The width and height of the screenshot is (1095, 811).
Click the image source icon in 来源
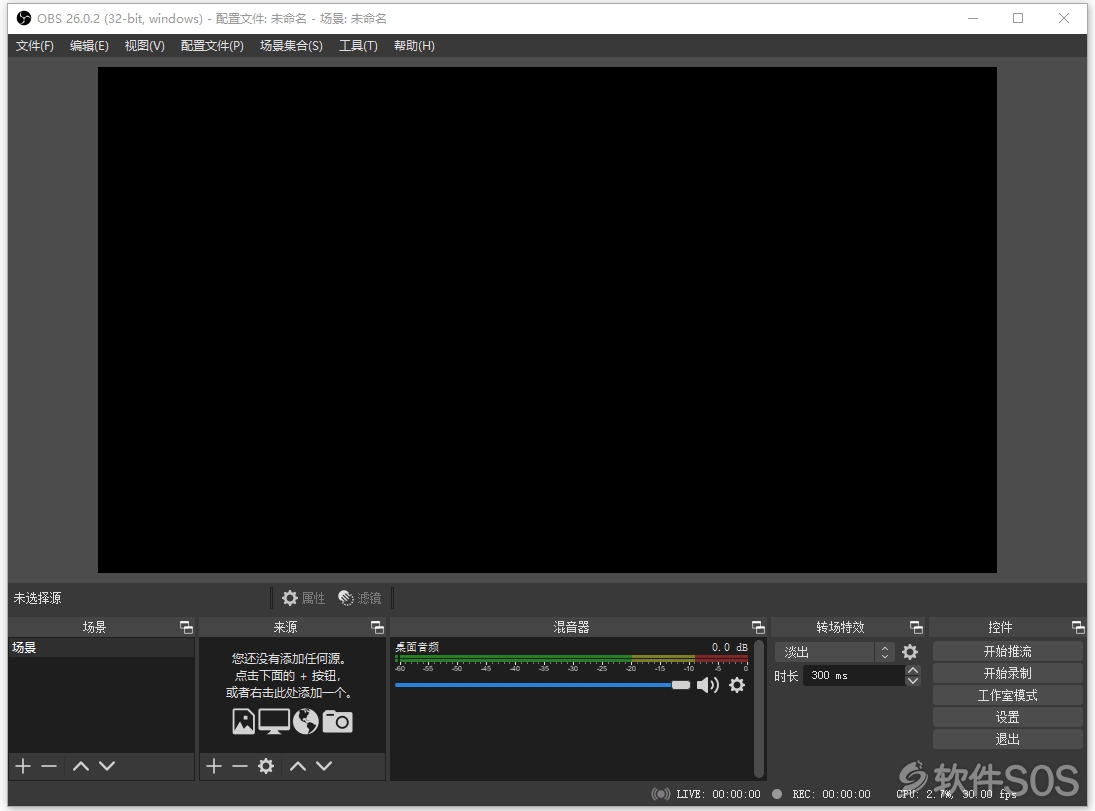coord(244,722)
